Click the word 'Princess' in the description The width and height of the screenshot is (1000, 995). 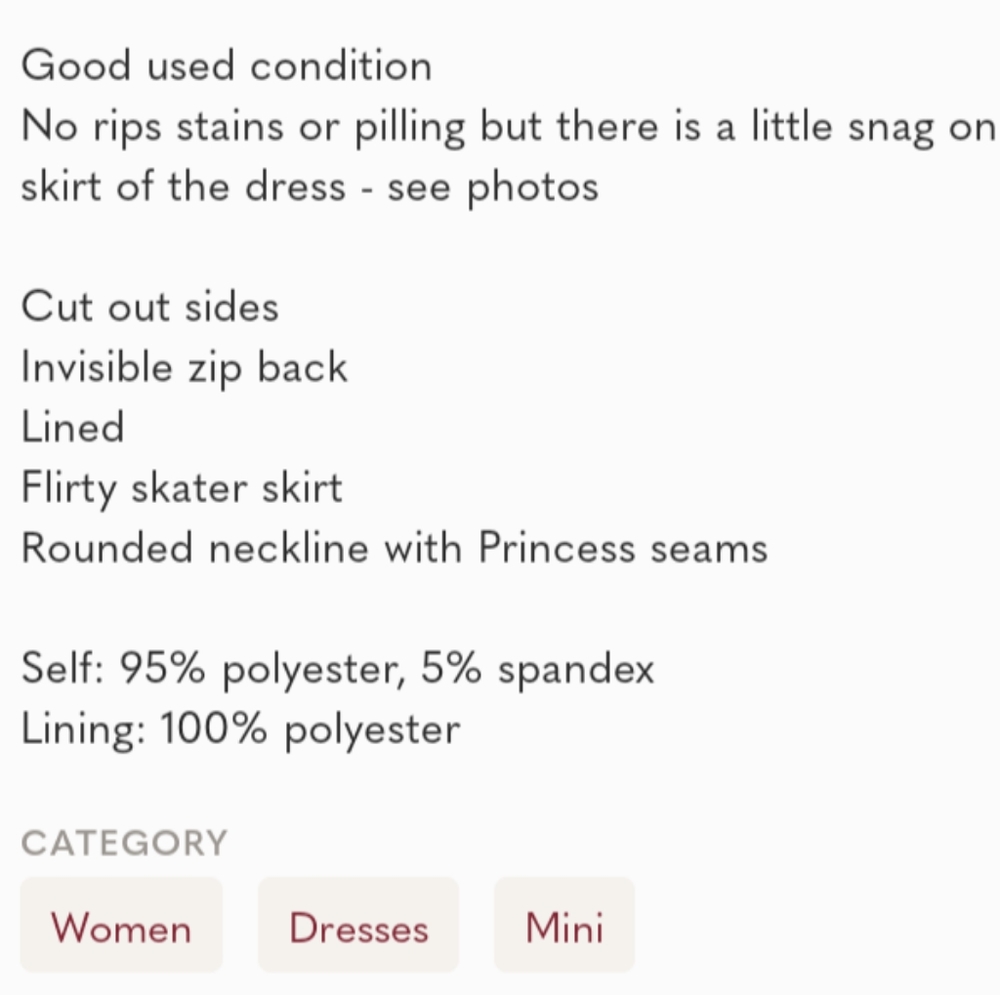click(557, 548)
